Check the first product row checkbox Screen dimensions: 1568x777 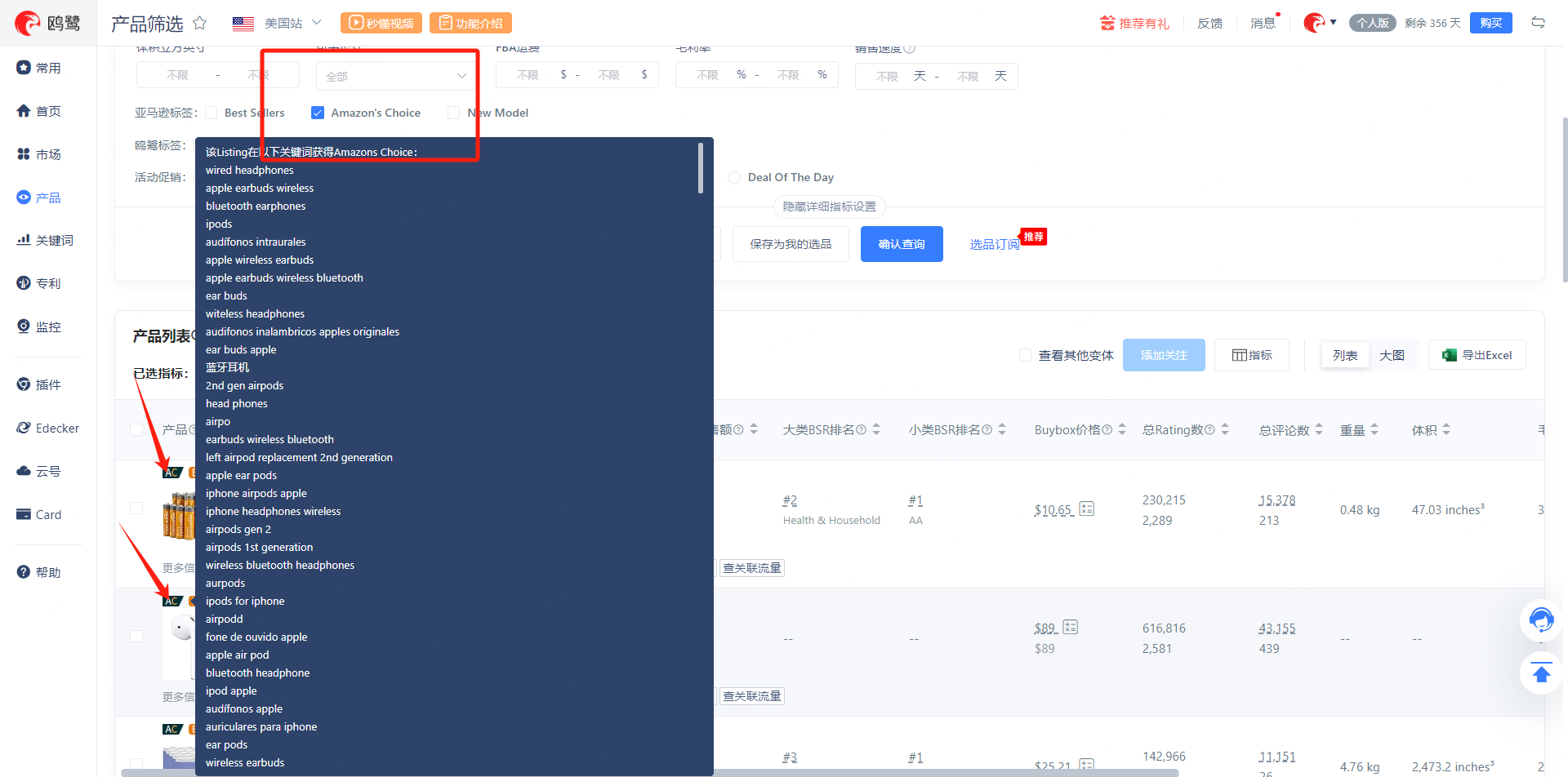(136, 508)
